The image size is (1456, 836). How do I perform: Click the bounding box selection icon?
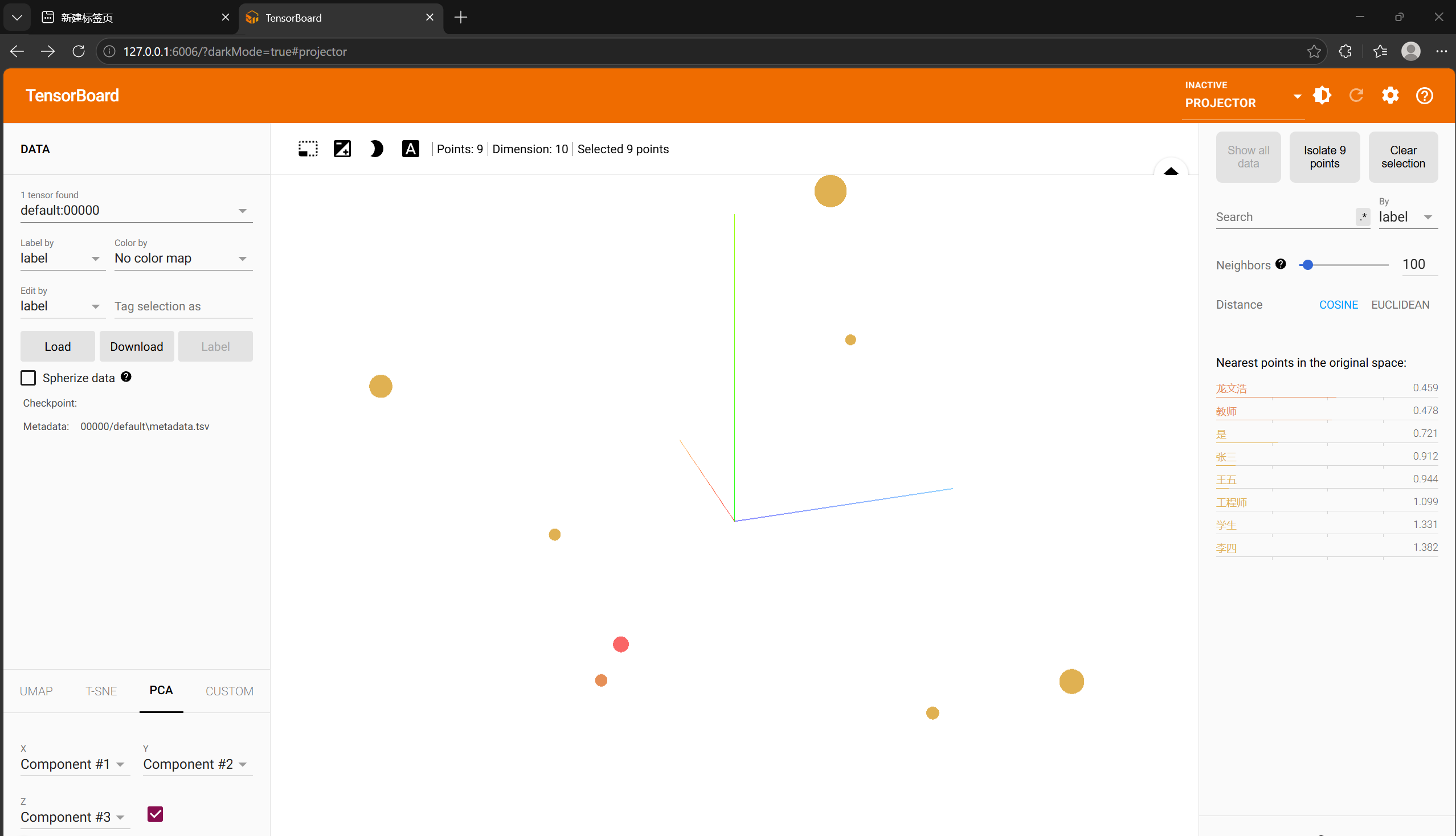[x=308, y=149]
